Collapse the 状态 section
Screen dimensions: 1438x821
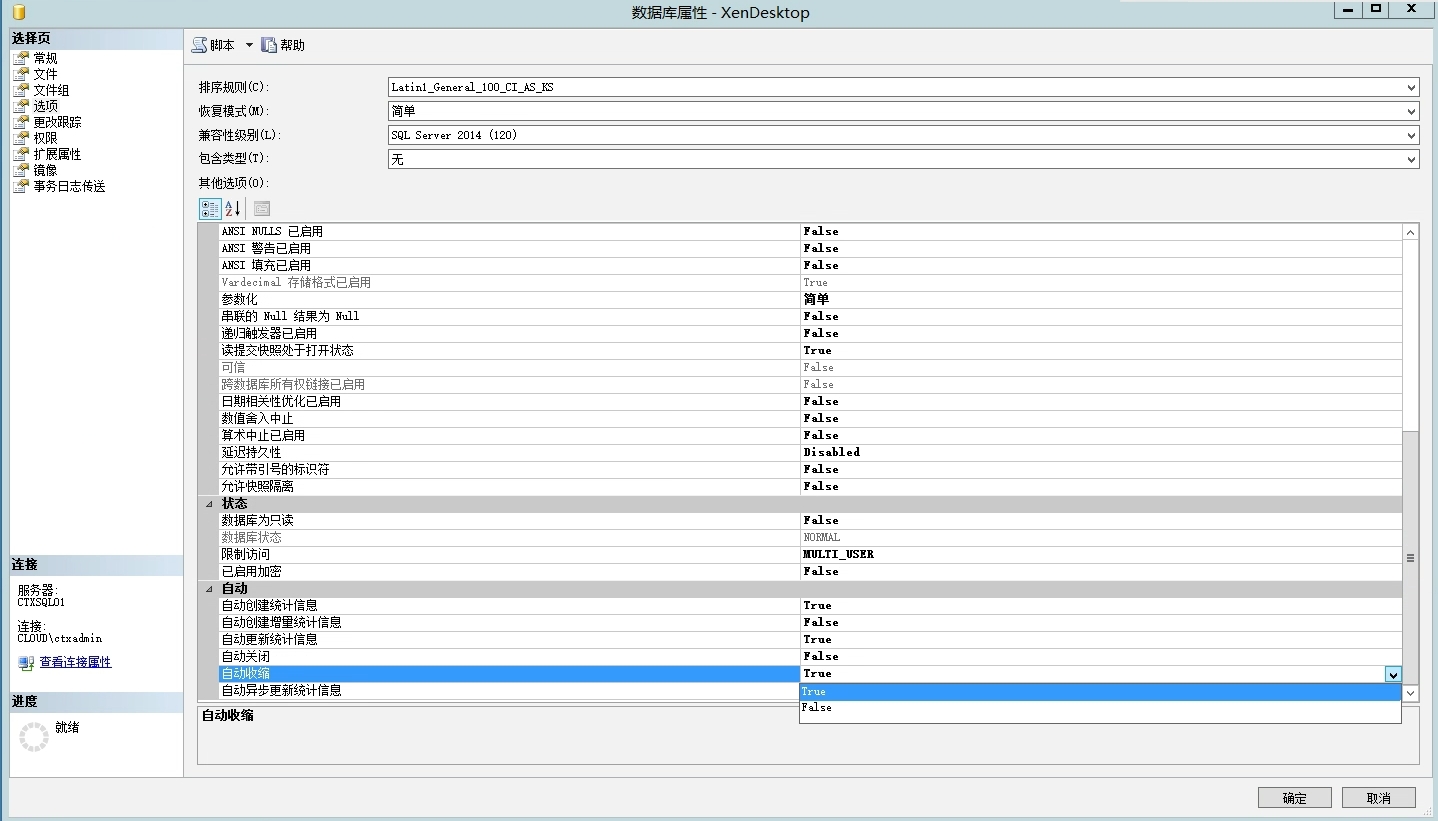(x=209, y=504)
